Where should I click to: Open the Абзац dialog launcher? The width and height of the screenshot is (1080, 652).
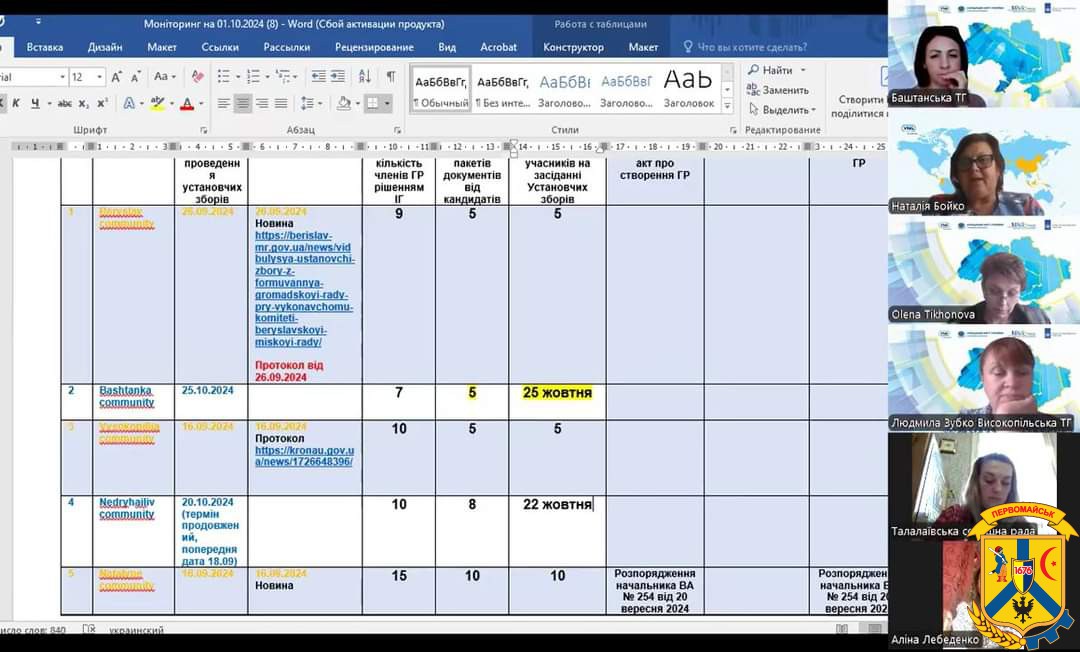click(x=397, y=129)
